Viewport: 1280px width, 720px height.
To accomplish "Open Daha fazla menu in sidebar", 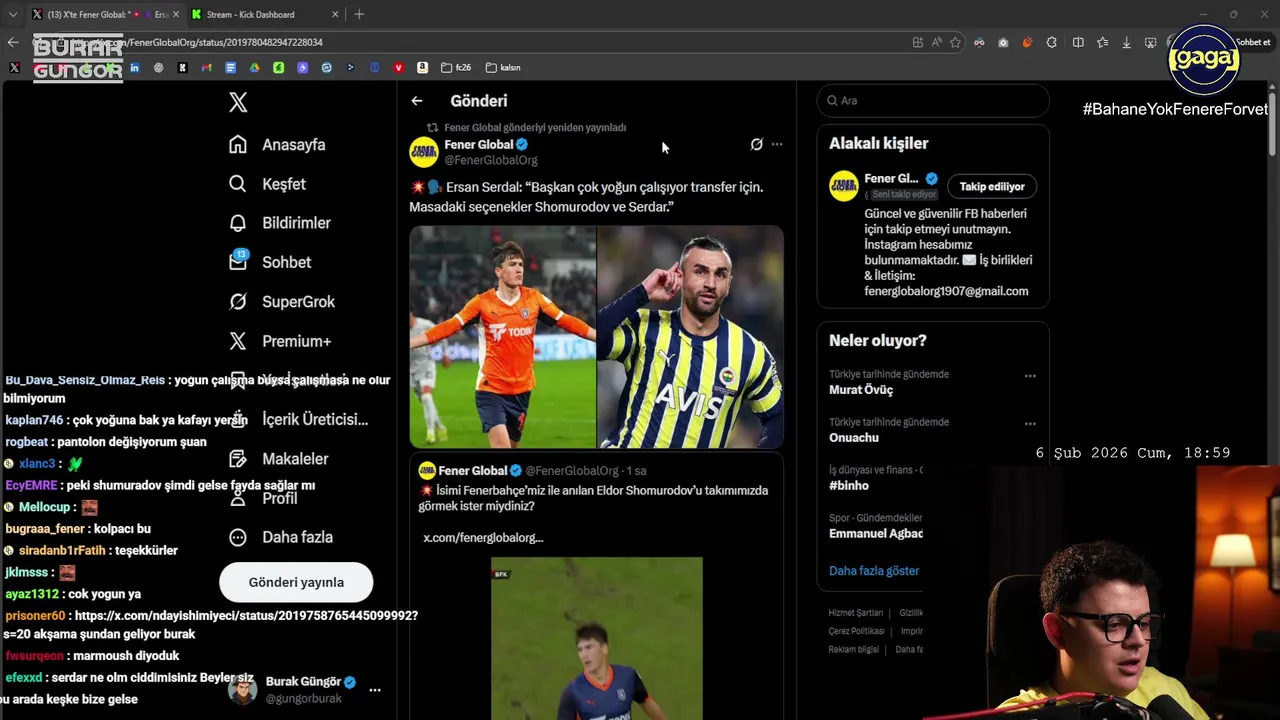I will point(281,537).
